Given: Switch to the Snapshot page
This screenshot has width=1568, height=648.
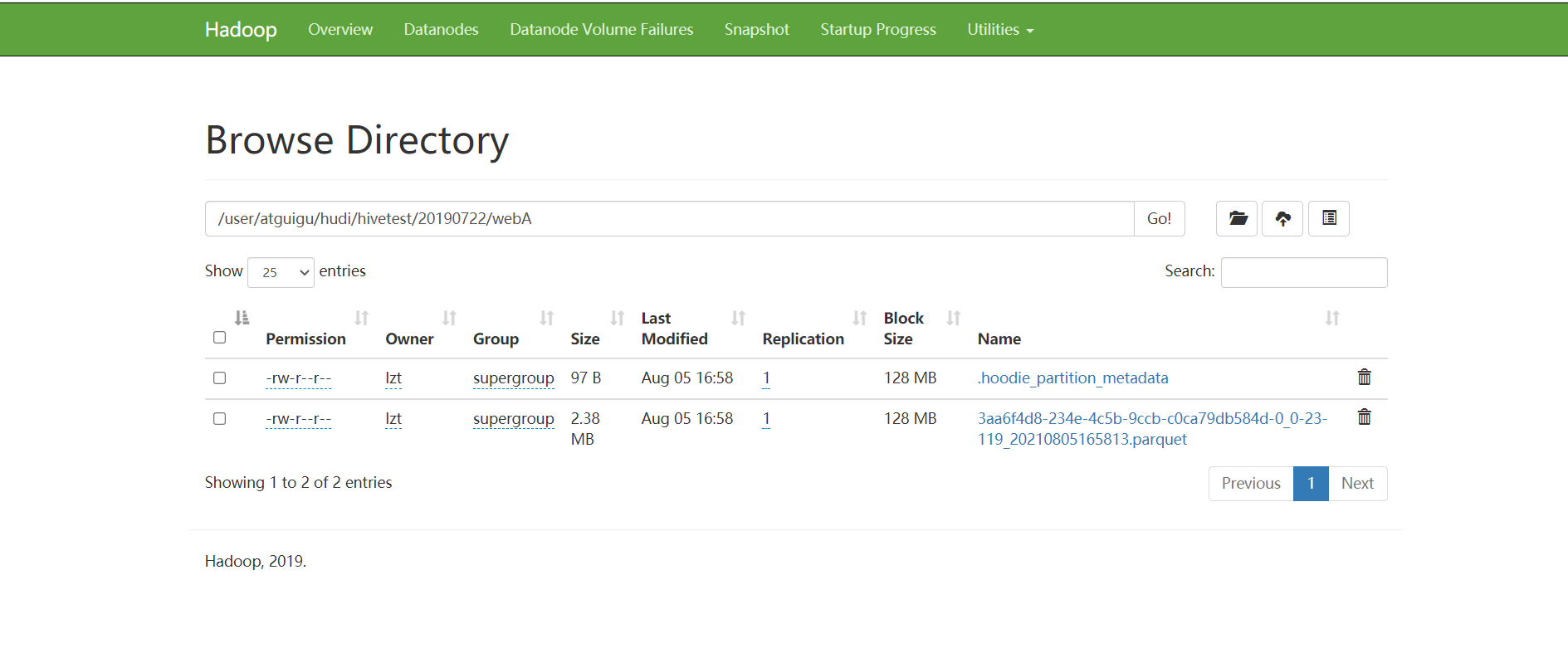Looking at the screenshot, I should [757, 29].
